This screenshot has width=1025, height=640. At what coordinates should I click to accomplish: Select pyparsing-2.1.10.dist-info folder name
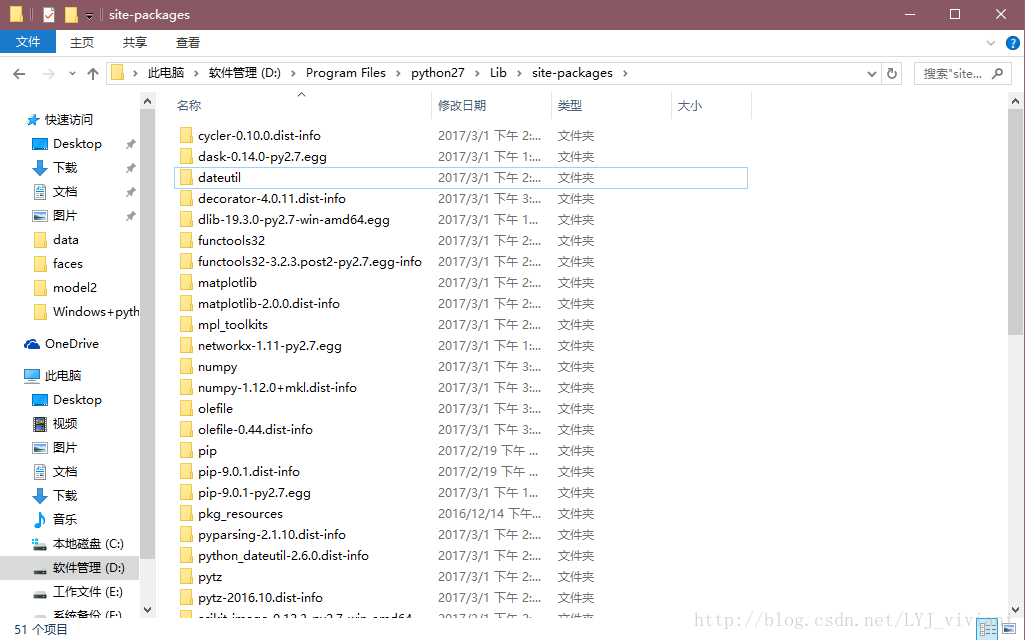coord(271,535)
